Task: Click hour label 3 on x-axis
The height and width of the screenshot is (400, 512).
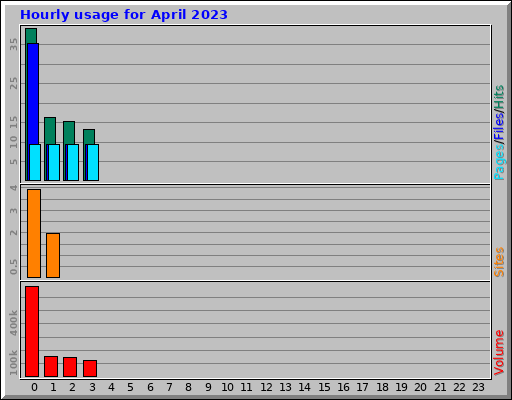Action: click(92, 387)
